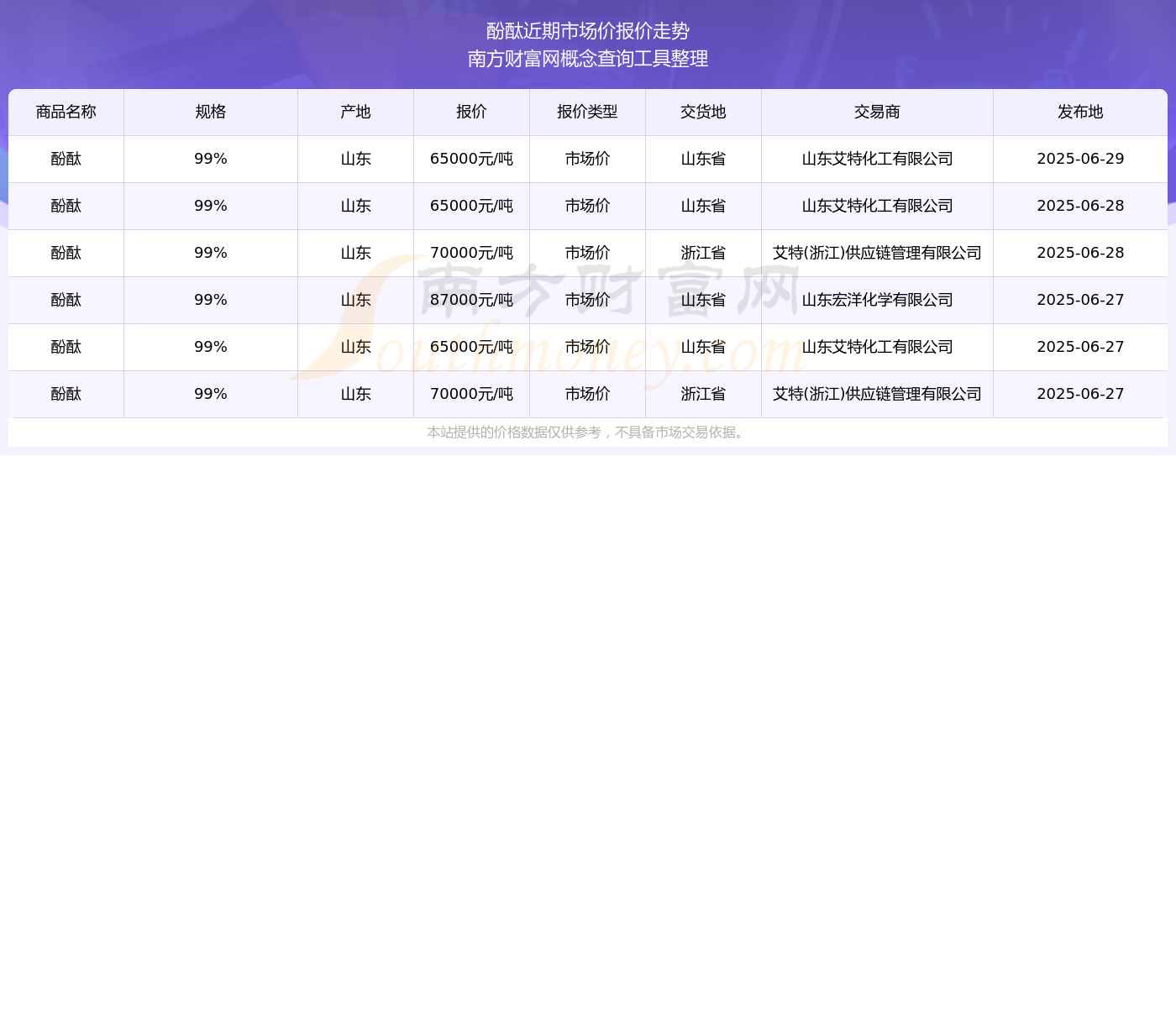Select 市场价 in the 87000元/吨 row
This screenshot has width=1176, height=1012.
click(x=588, y=301)
